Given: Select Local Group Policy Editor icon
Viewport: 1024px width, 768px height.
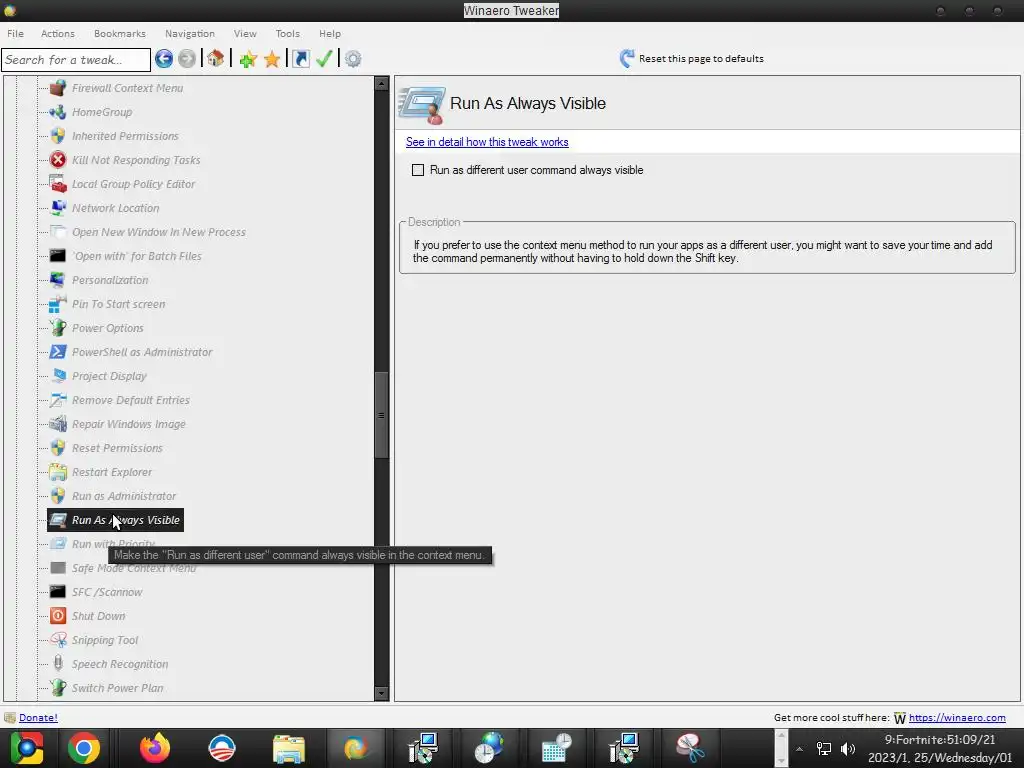Looking at the screenshot, I should [58, 184].
